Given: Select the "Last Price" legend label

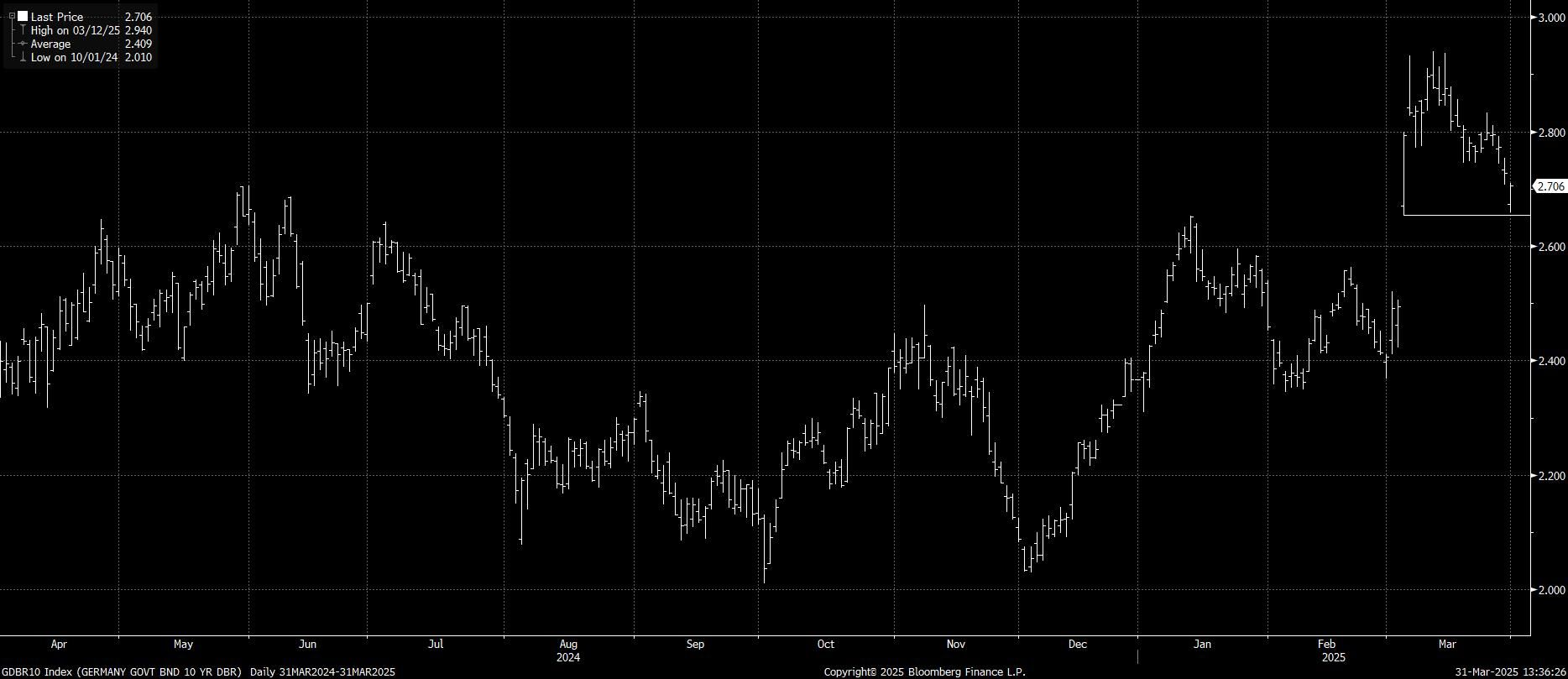Looking at the screenshot, I should pos(57,17).
